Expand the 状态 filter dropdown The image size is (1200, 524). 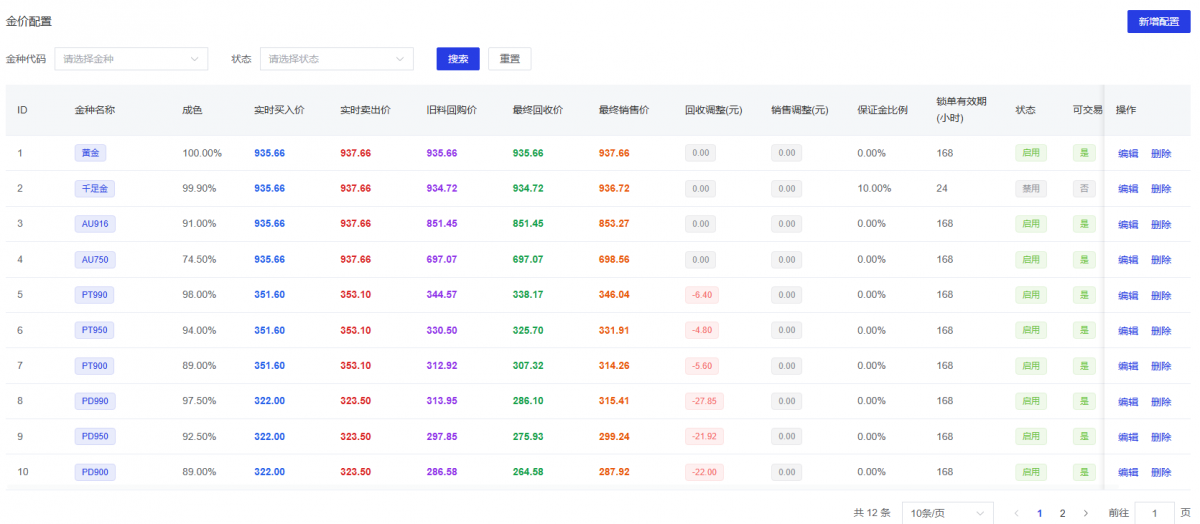point(337,59)
